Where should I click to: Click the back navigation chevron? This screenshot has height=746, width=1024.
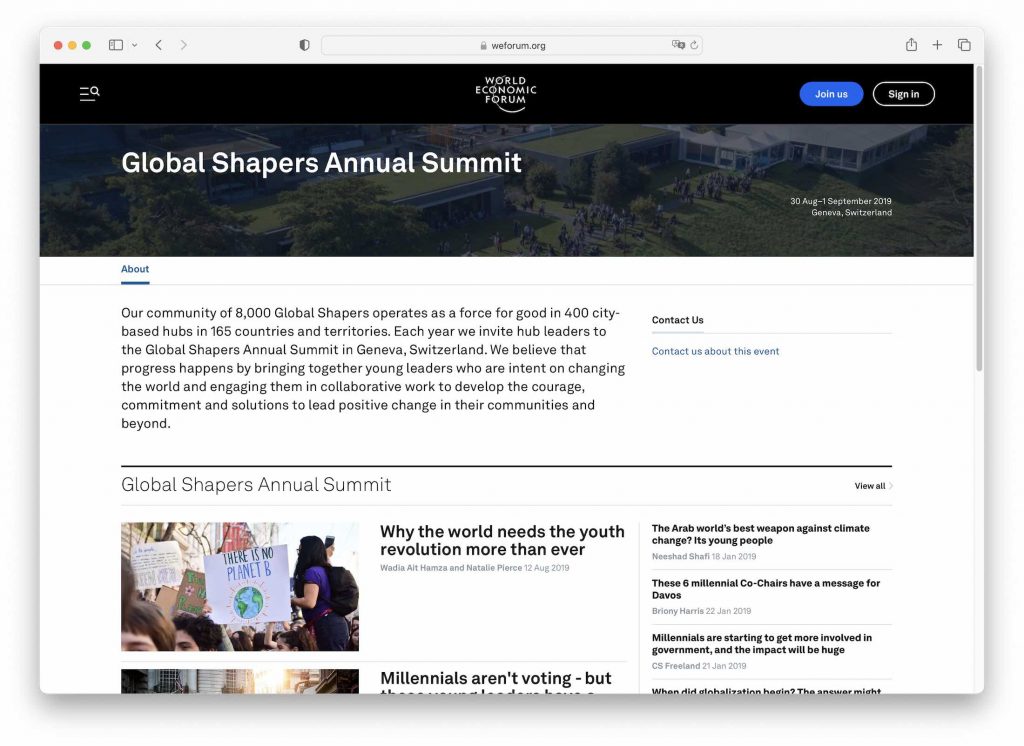point(159,45)
